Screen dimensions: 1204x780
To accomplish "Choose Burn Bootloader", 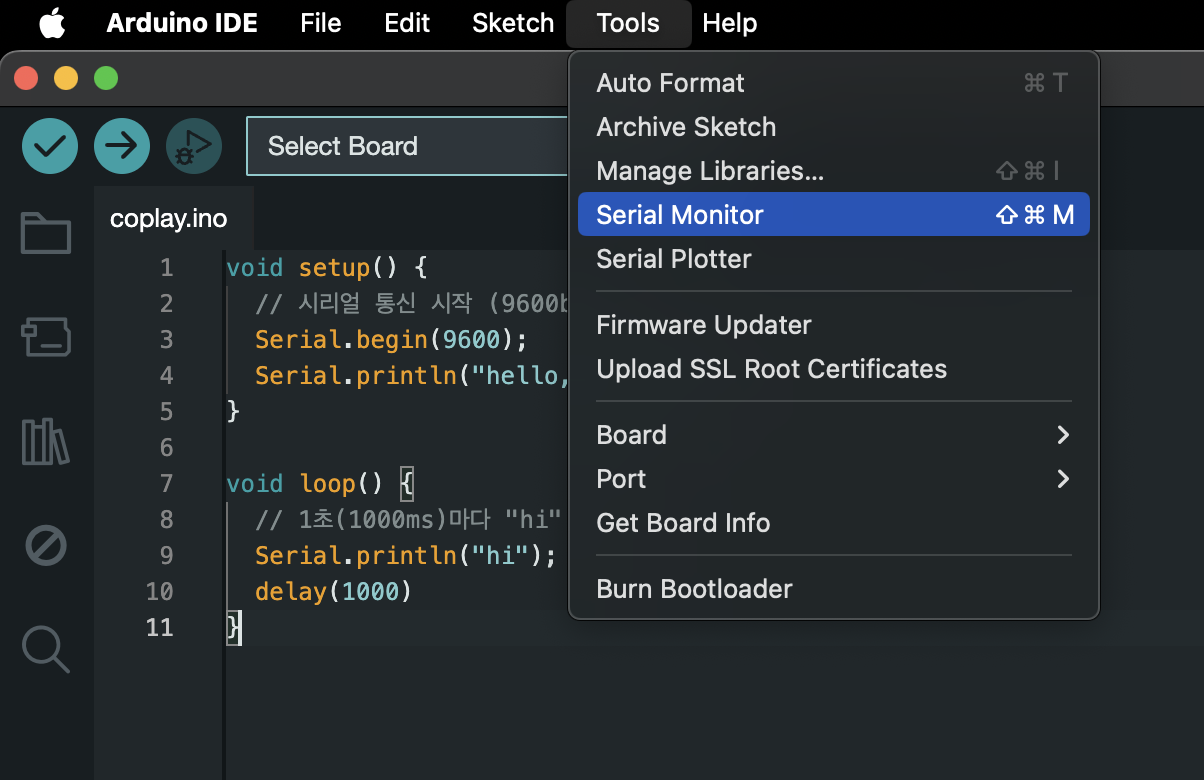I will (x=834, y=589).
